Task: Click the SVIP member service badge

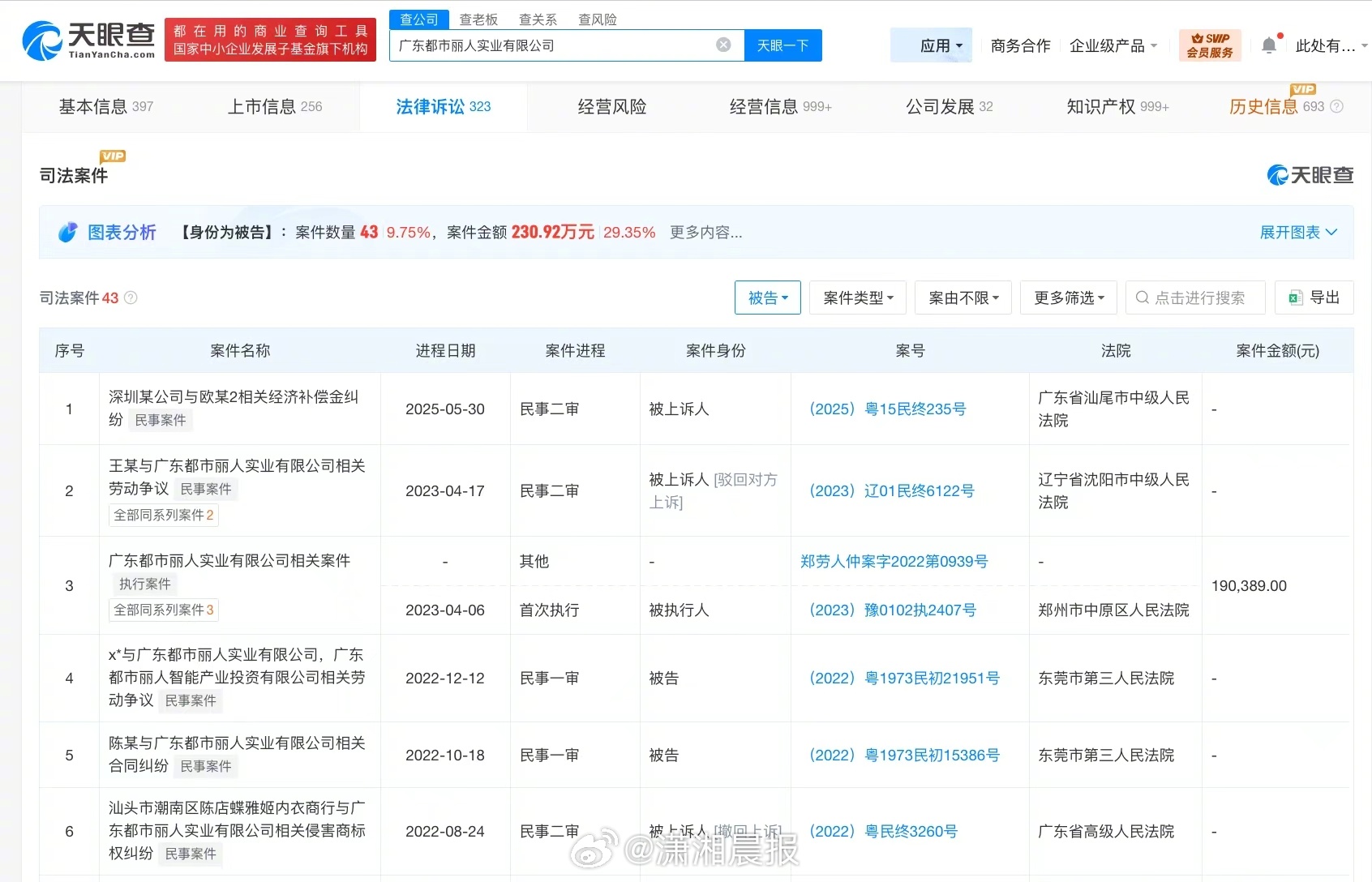Action: tap(1210, 45)
